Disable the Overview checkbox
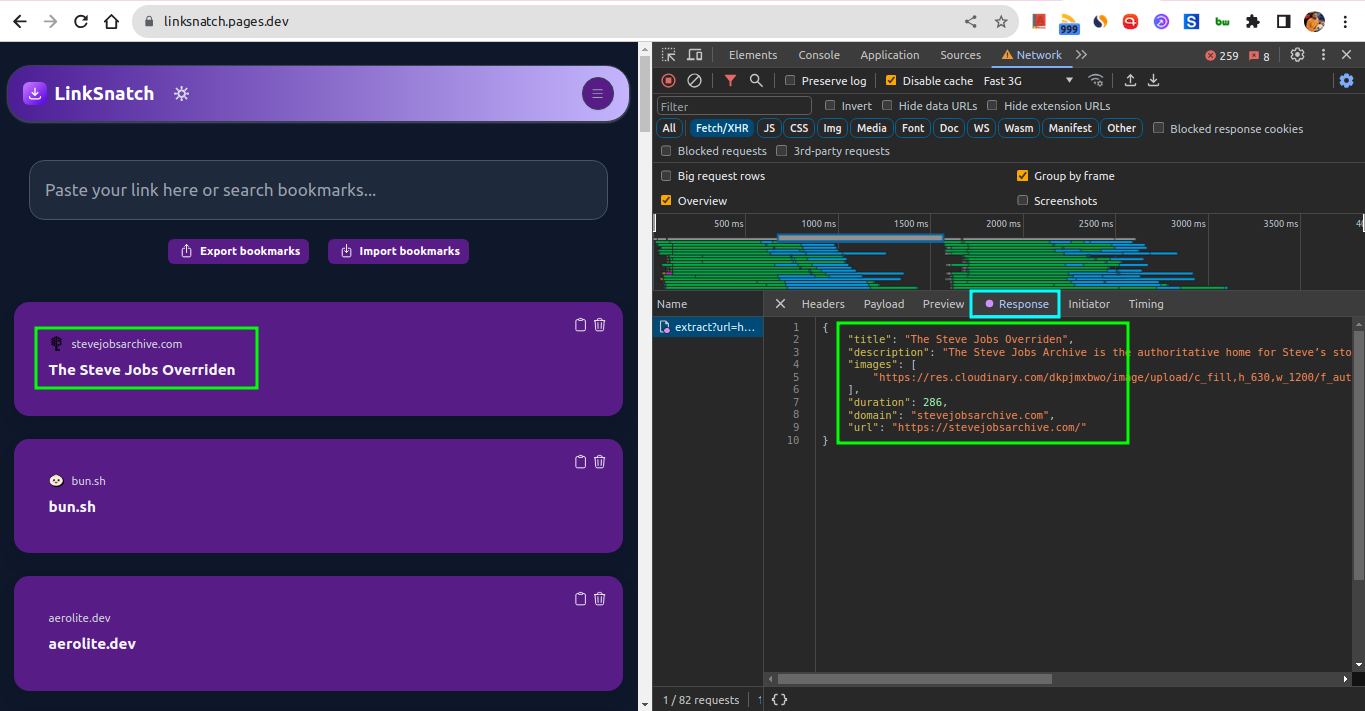 coord(666,201)
